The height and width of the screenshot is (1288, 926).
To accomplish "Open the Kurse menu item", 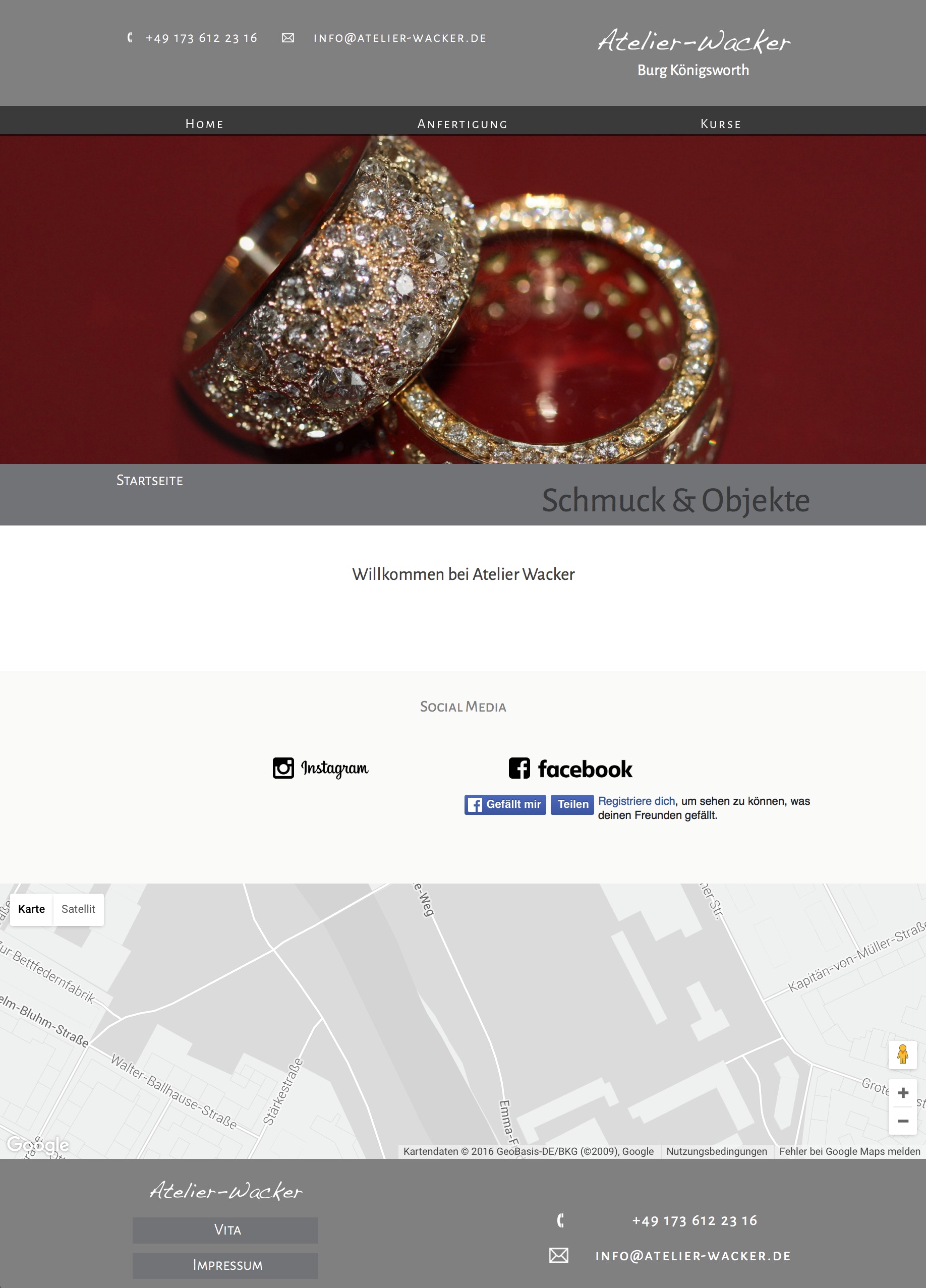I will click(721, 124).
